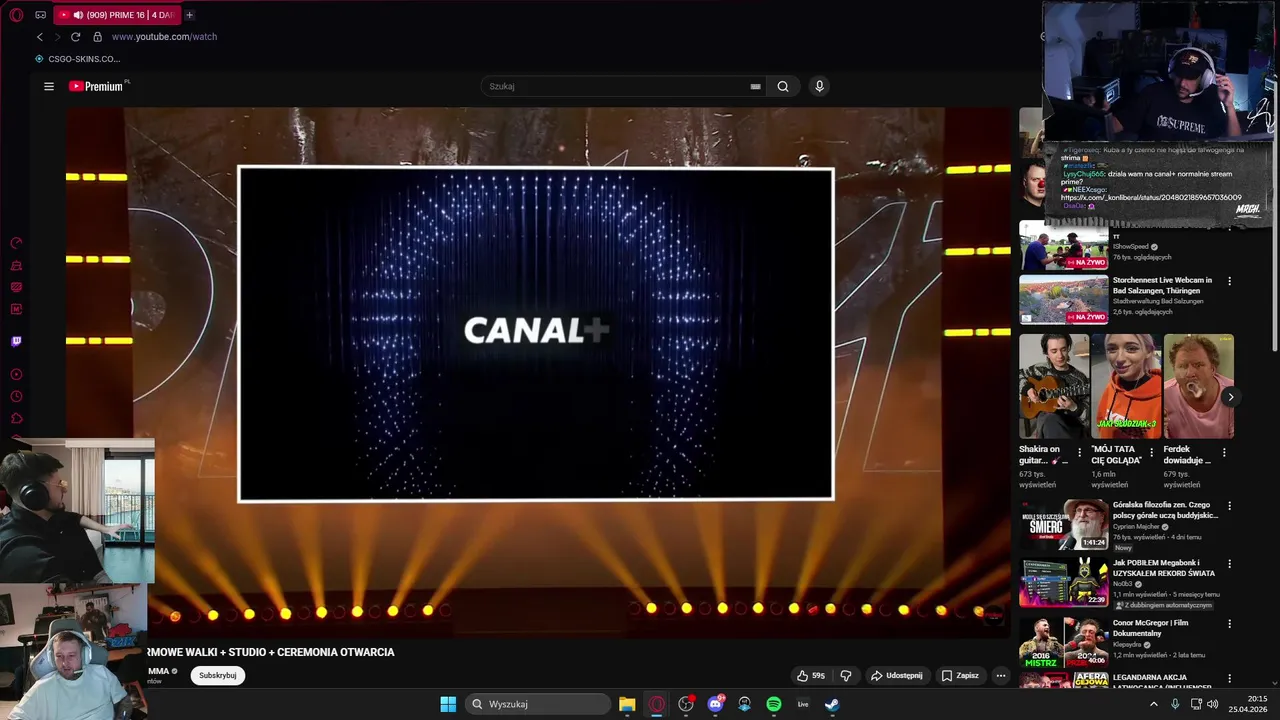Go back to previous page

point(40,37)
